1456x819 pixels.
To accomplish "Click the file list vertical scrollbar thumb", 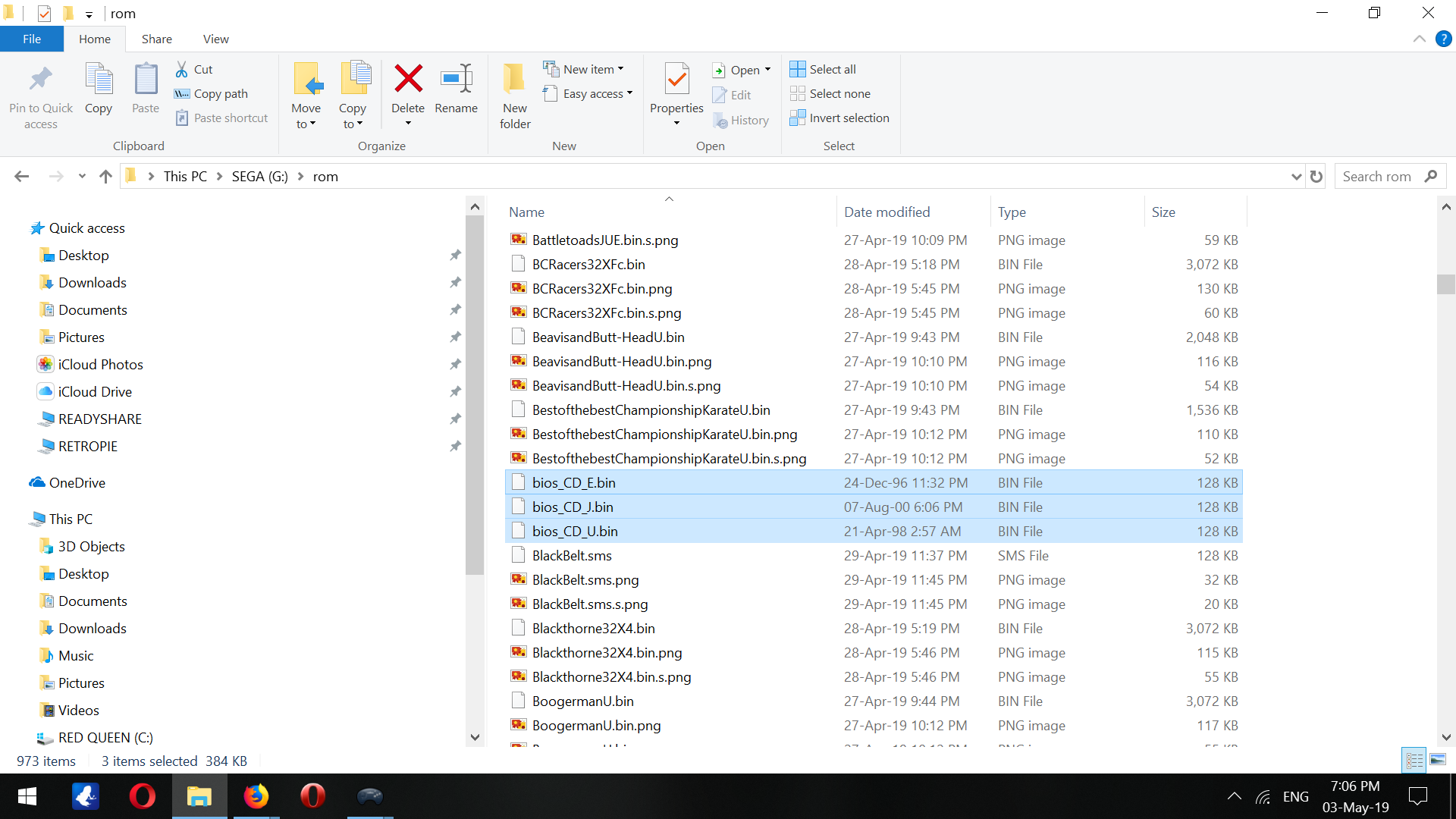I will point(1445,284).
